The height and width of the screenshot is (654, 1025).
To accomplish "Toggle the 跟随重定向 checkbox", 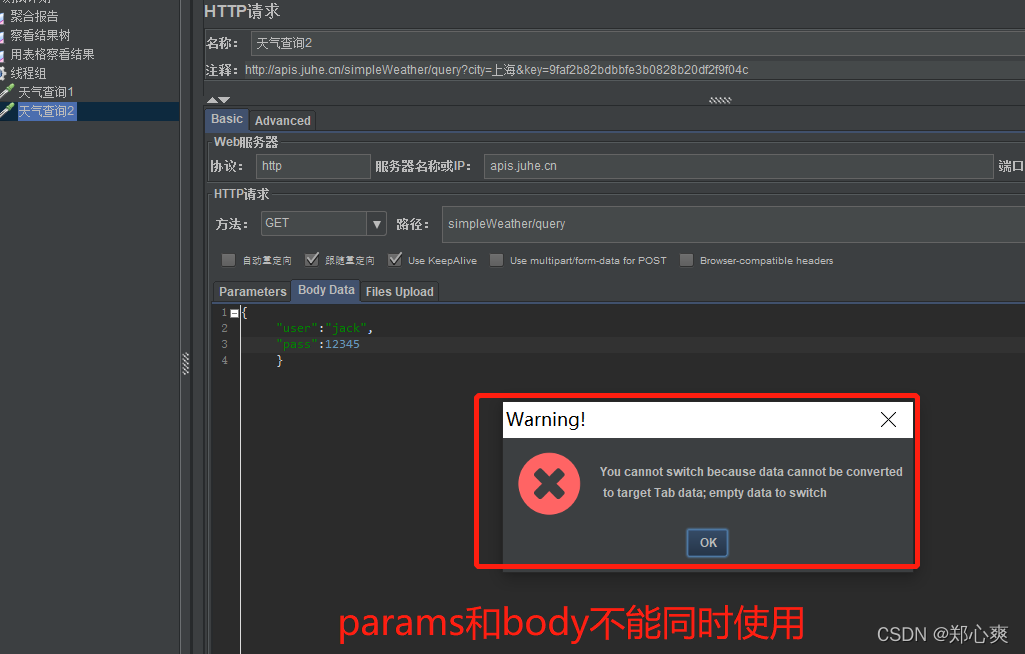I will [312, 260].
